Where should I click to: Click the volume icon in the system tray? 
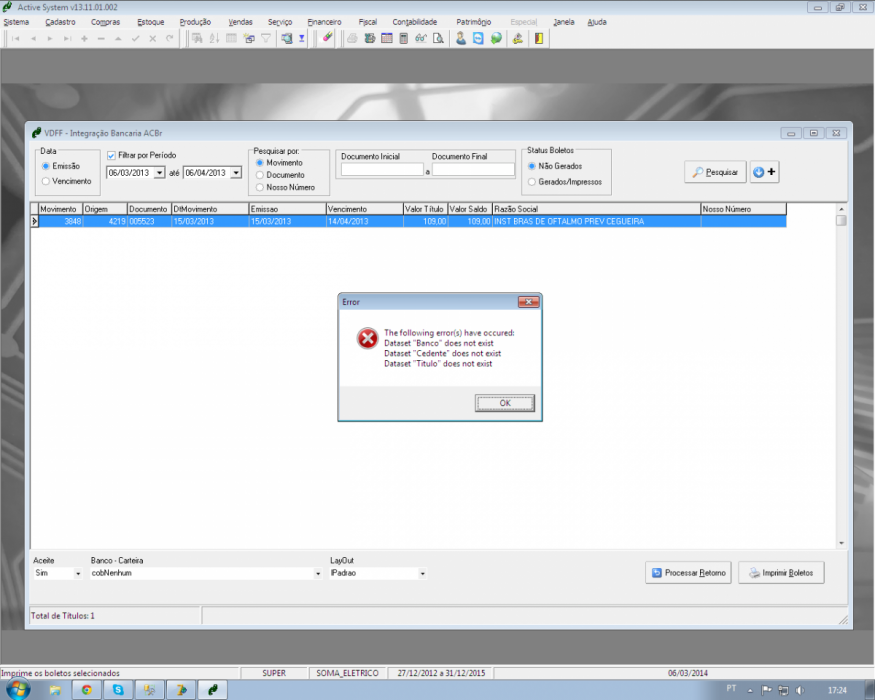(x=800, y=690)
